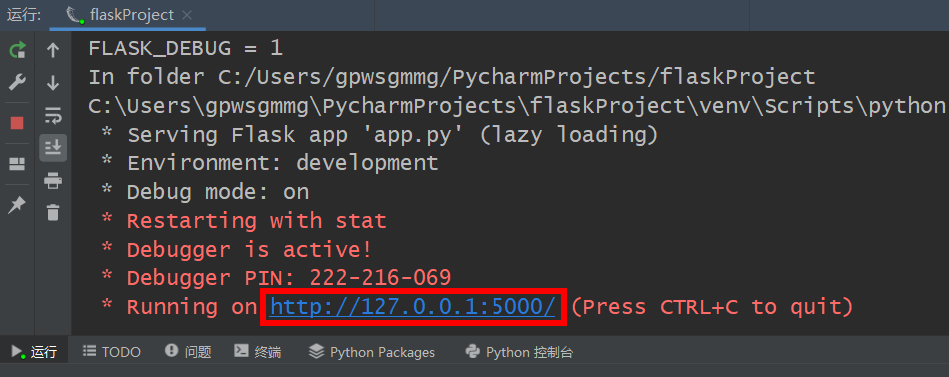The image size is (949, 377).
Task: Toggle scroll to end of output
Action: tap(53, 147)
